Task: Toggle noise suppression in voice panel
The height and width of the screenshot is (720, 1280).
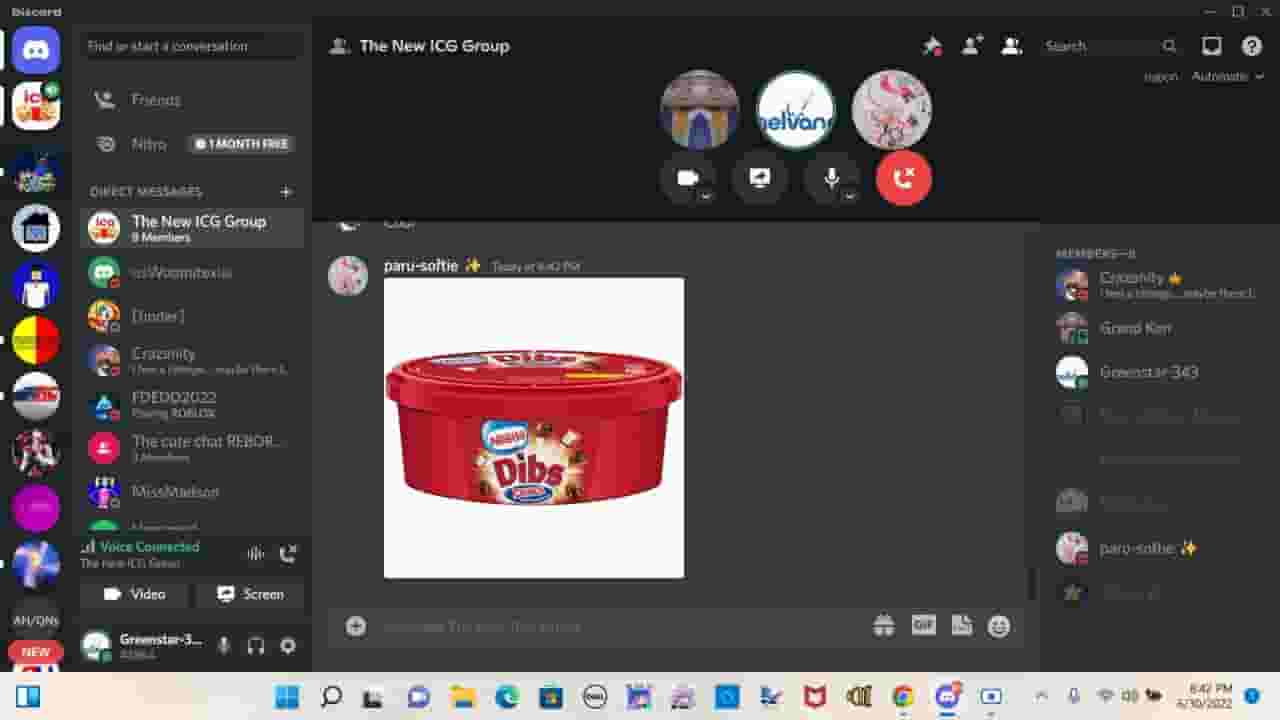Action: tap(256, 554)
